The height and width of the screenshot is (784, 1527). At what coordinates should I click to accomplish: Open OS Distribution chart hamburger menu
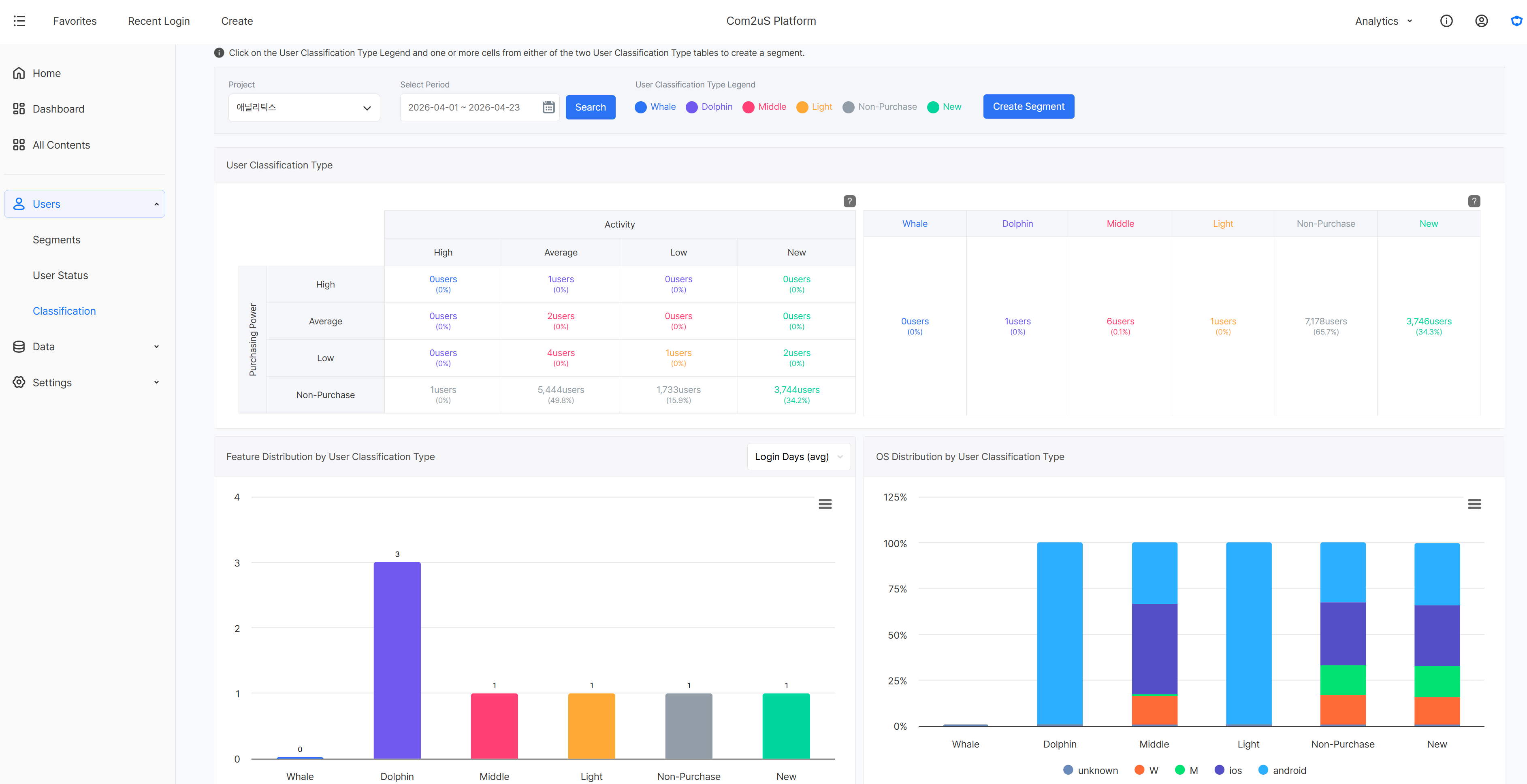(x=1474, y=504)
